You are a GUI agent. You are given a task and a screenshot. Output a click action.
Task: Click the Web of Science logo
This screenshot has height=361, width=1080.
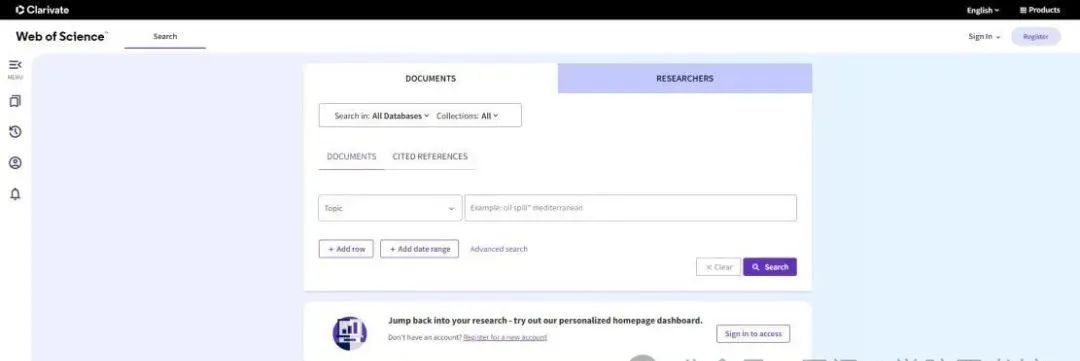pyautogui.click(x=61, y=37)
